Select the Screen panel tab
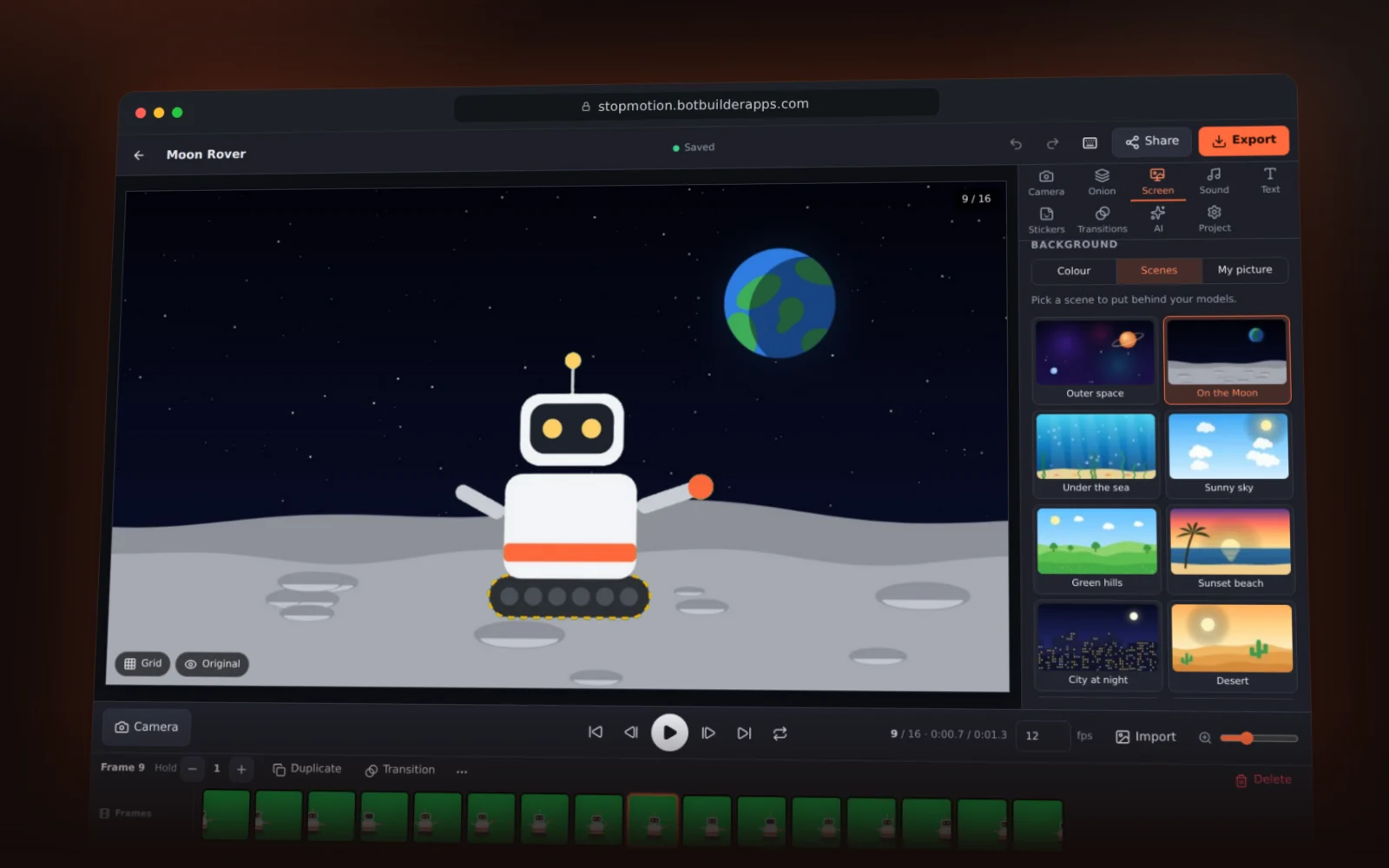The image size is (1389, 868). point(1157,182)
